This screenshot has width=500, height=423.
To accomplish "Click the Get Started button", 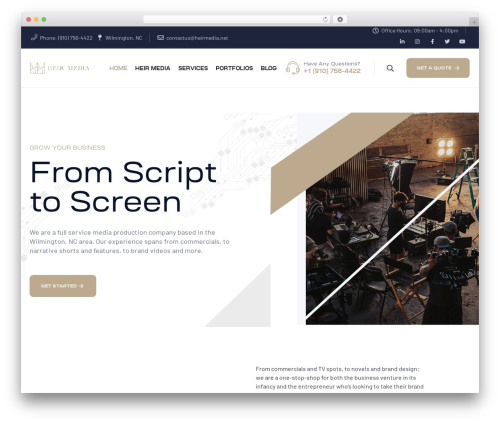I will coord(63,286).
